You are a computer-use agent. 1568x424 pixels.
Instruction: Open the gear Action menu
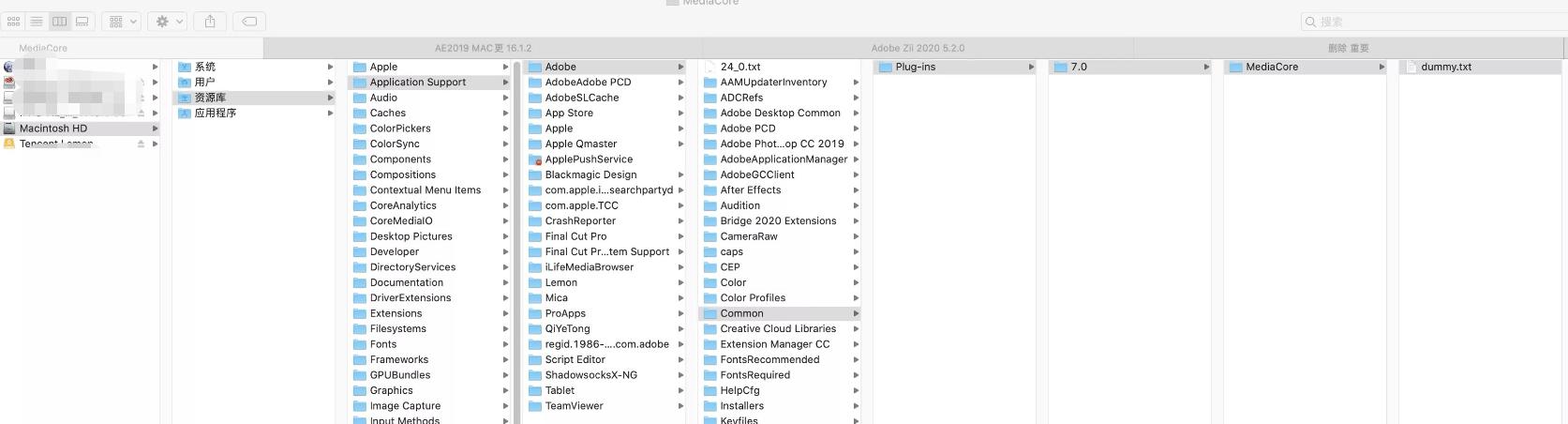(x=169, y=21)
